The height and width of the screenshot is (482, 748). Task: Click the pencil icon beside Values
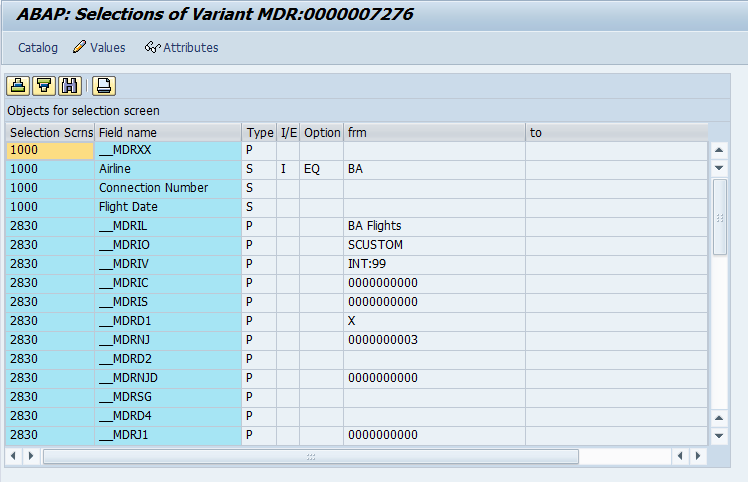pyautogui.click(x=79, y=47)
